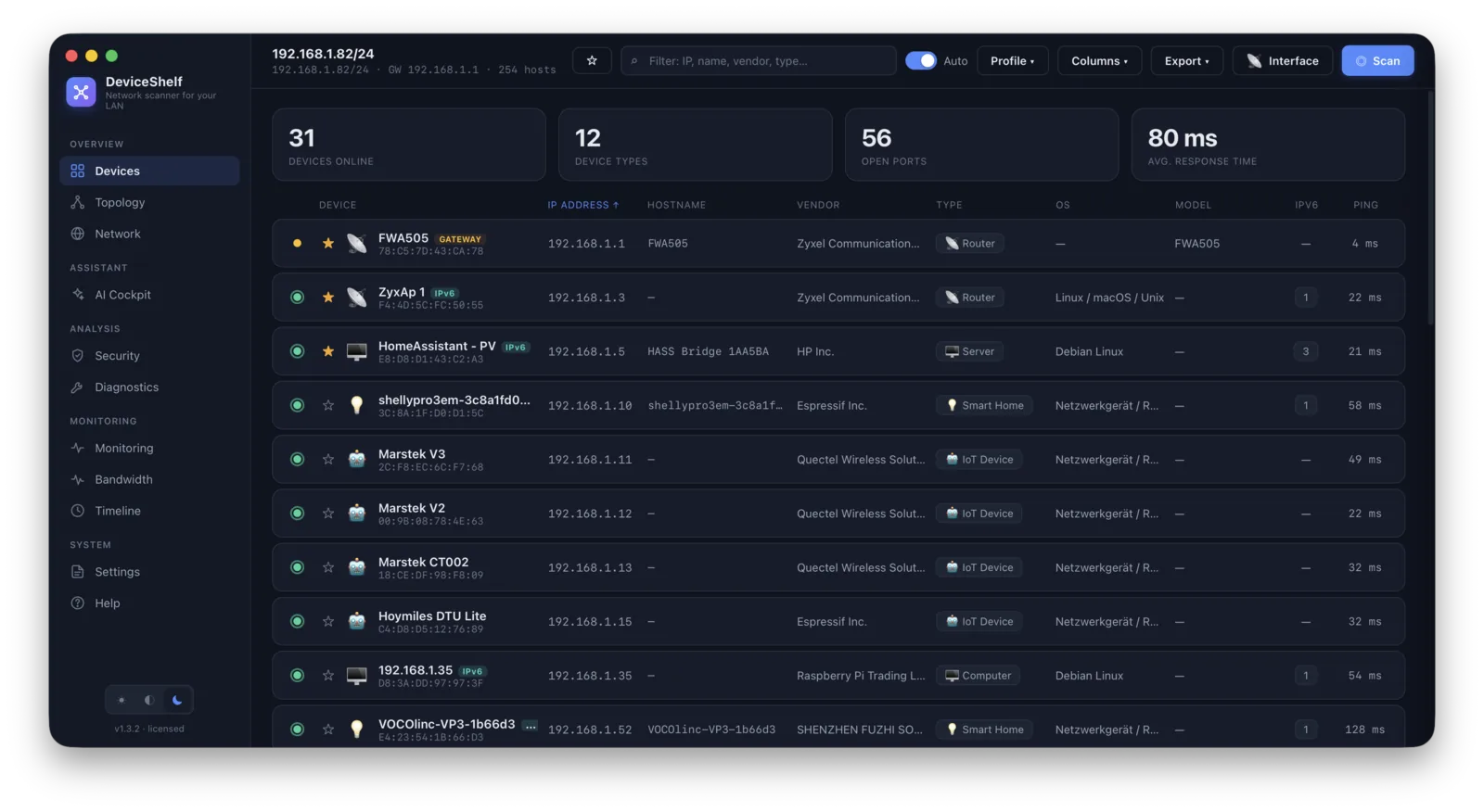The image size is (1484, 812).
Task: Click the Interface button
Action: pos(1283,61)
